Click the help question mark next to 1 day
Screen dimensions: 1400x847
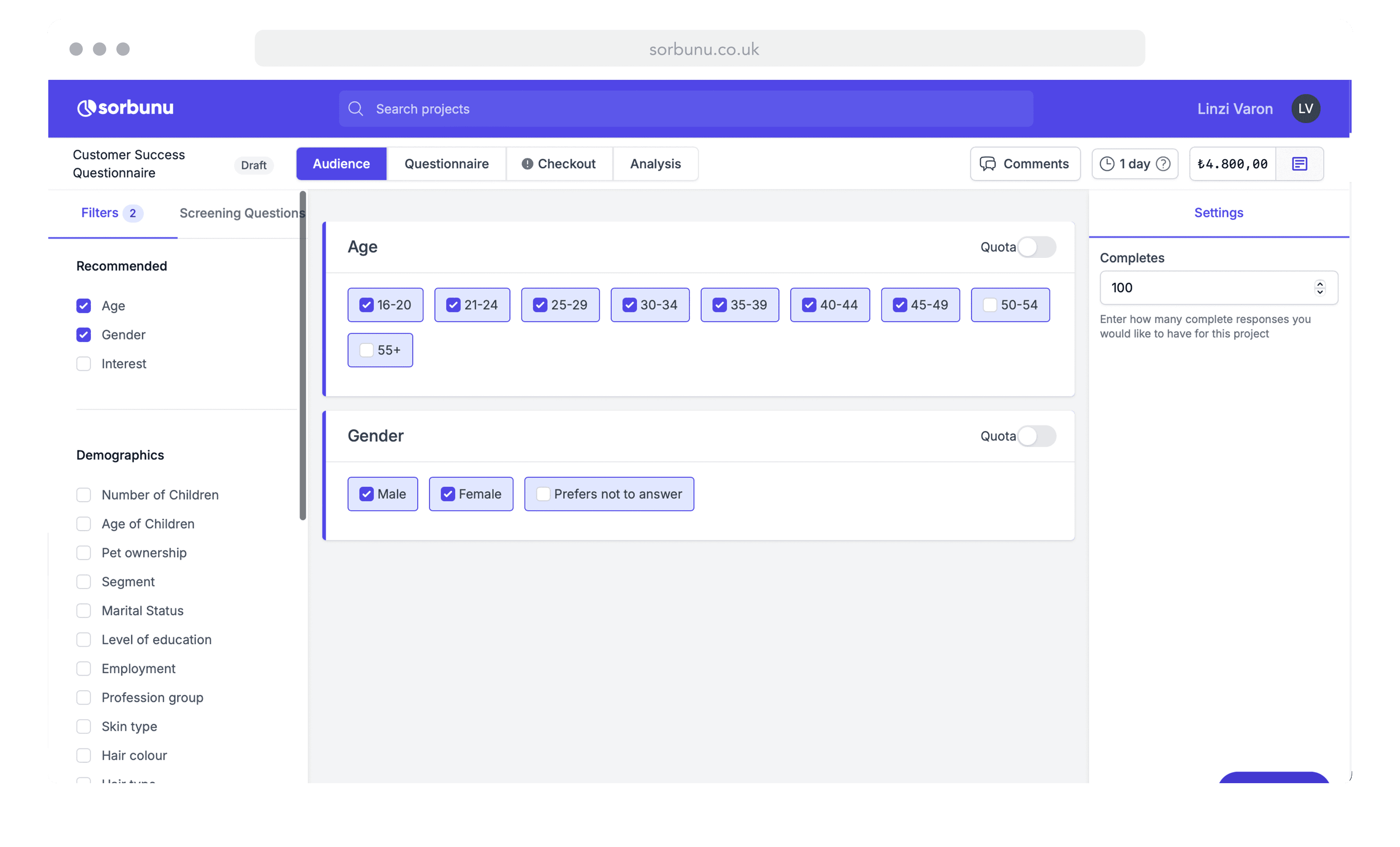tap(1163, 164)
